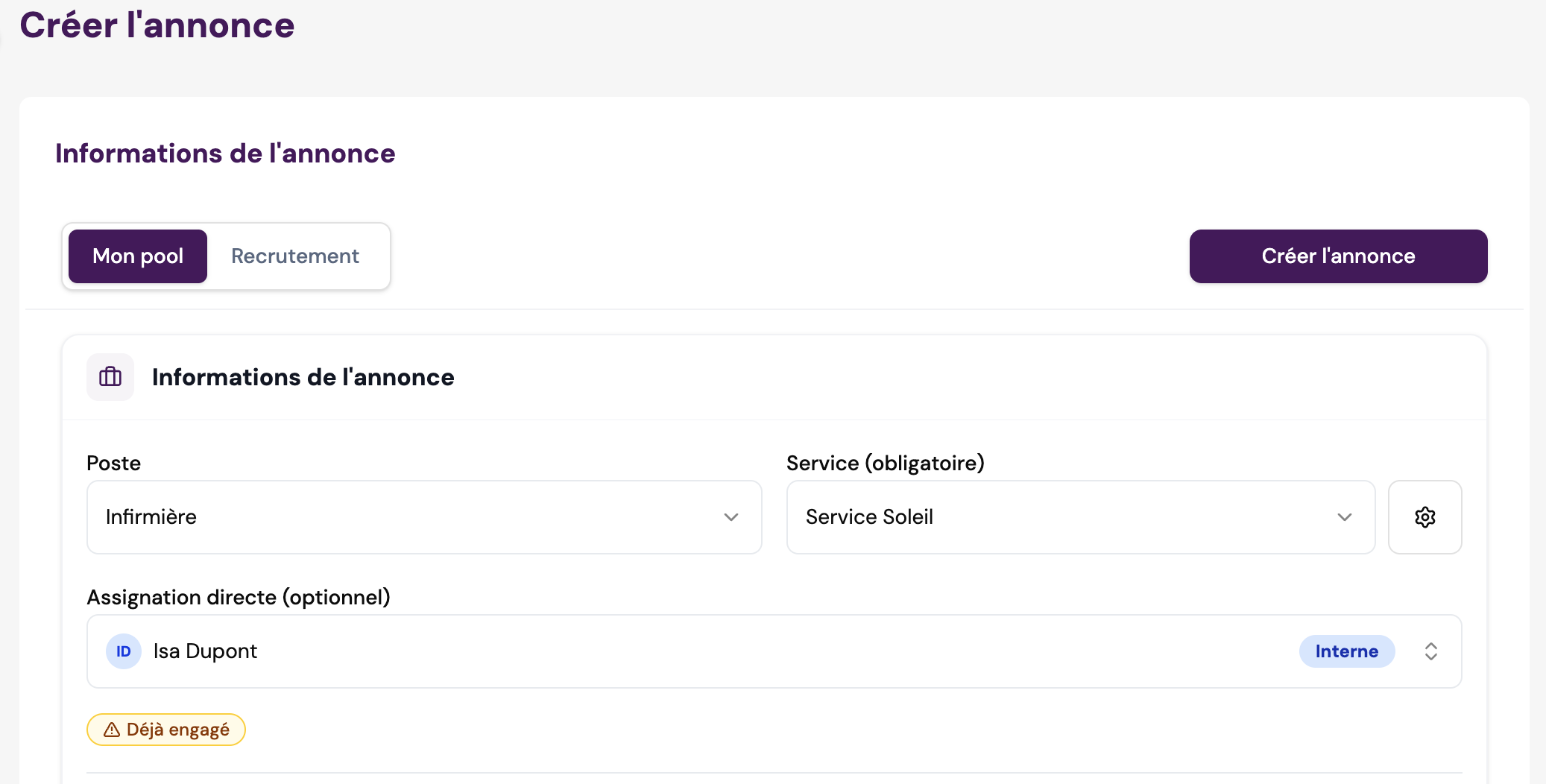The image size is (1546, 784).
Task: Click the Assignation directe (optionnel) label
Action: tap(239, 597)
